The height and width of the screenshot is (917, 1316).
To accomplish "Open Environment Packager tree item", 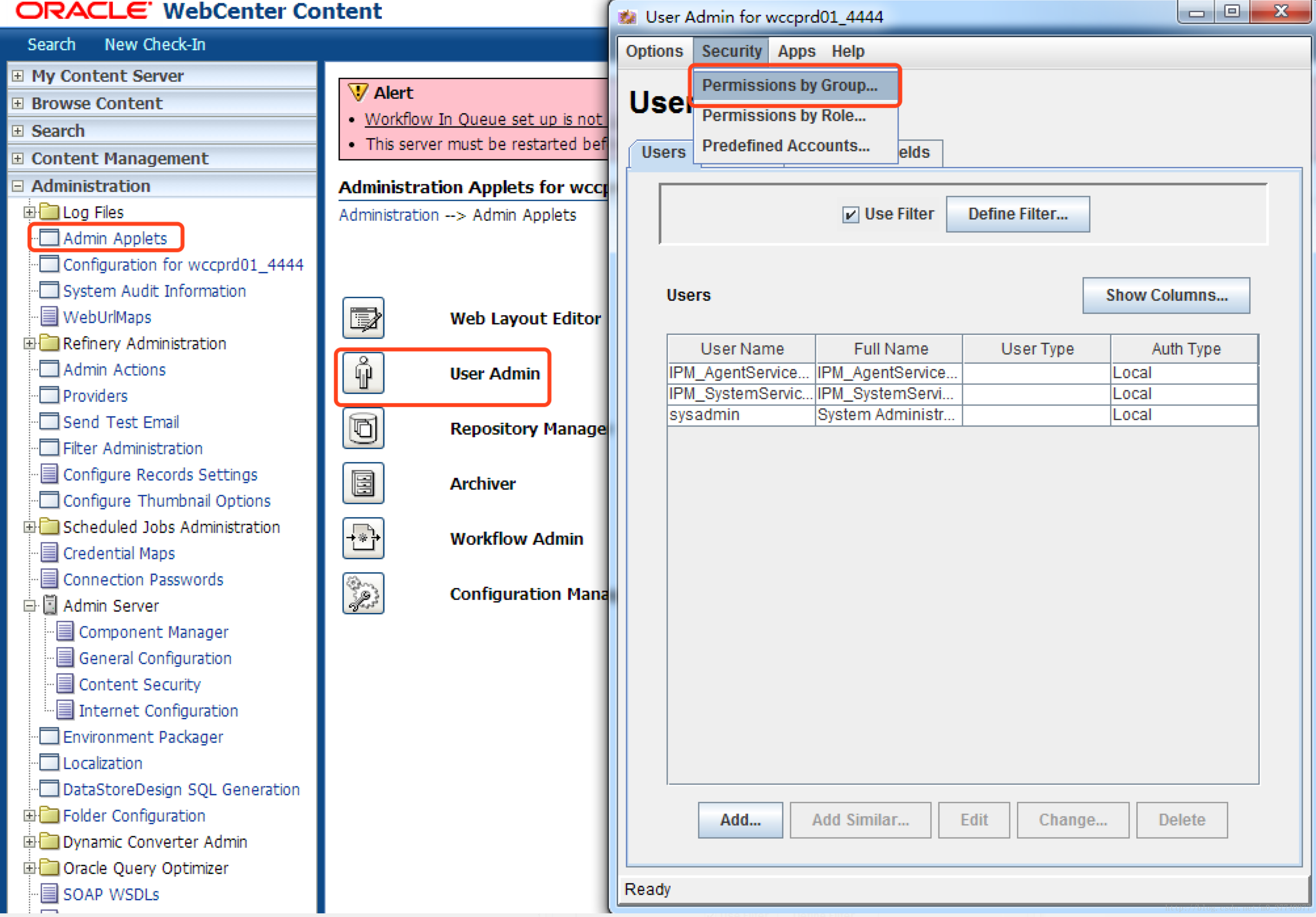I will click(x=143, y=737).
